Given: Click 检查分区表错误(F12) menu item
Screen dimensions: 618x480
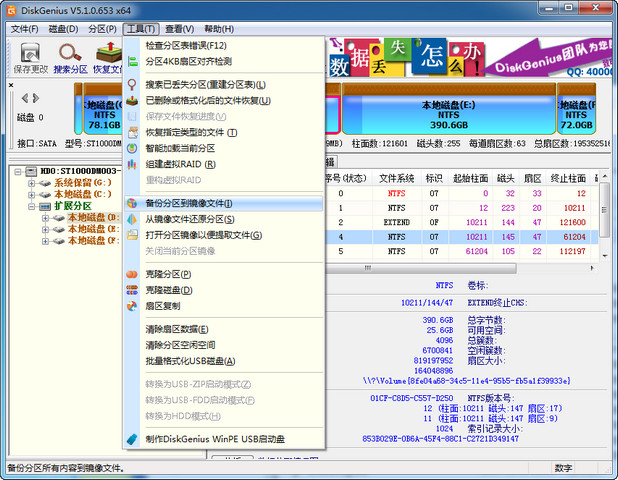Looking at the screenshot, I should click(186, 45).
